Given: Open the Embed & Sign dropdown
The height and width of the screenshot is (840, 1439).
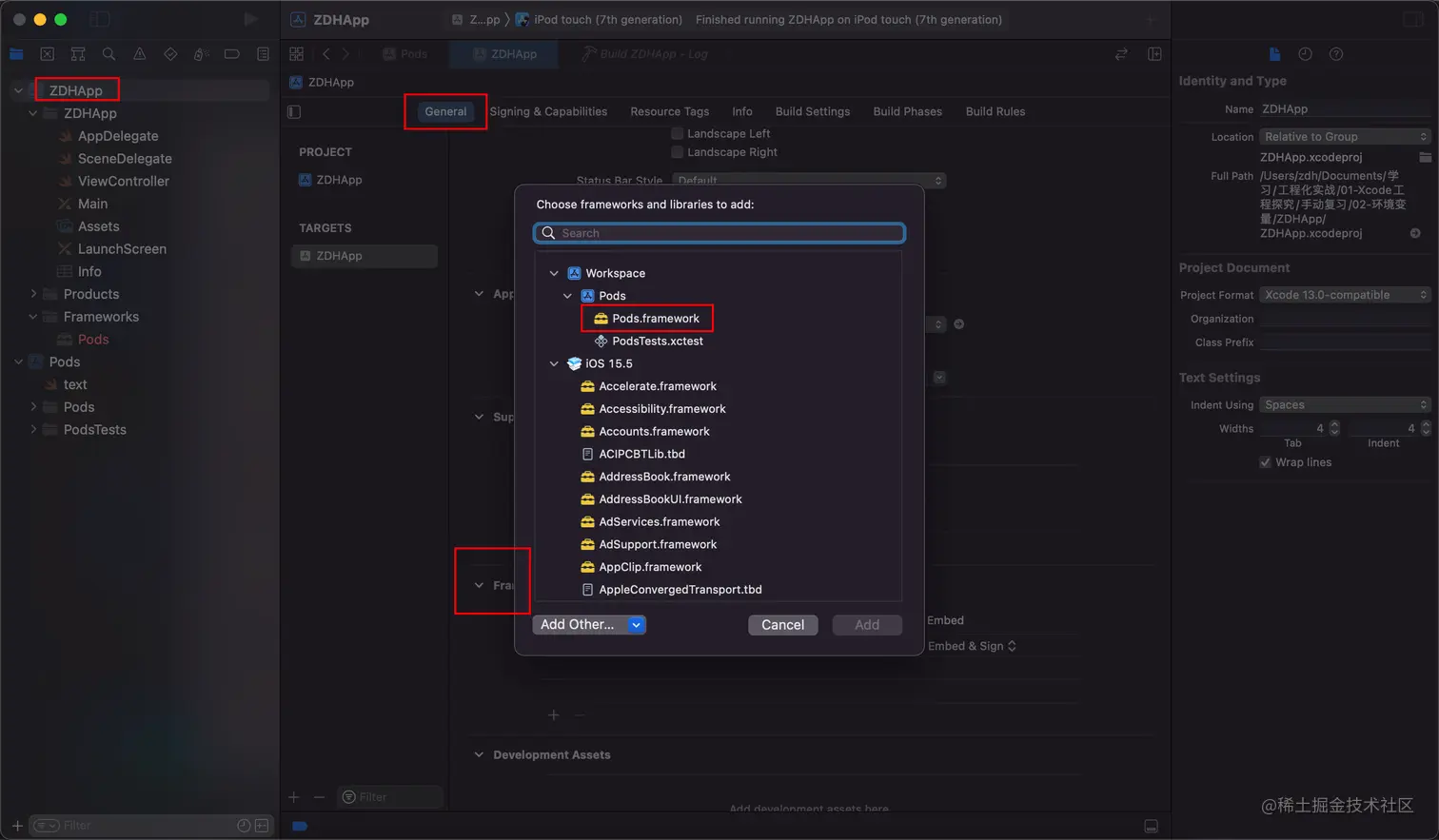Looking at the screenshot, I should click(972, 646).
